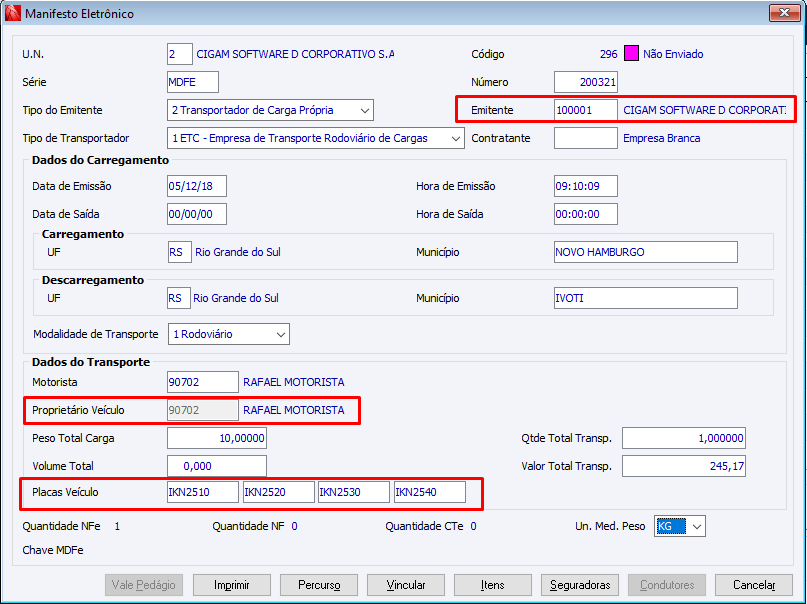Click Município field NOVO HAMBURGO
Screen dimensions: 807x604
pos(645,252)
